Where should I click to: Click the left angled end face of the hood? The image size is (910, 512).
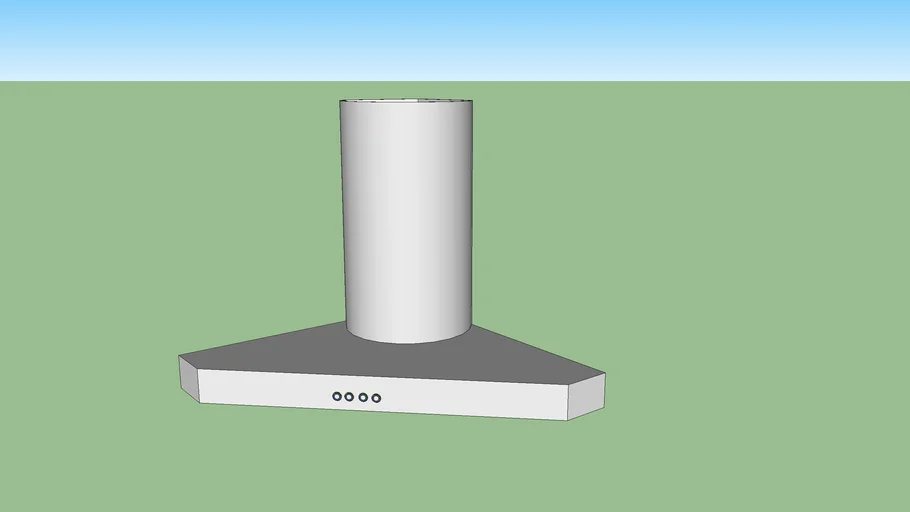click(189, 379)
